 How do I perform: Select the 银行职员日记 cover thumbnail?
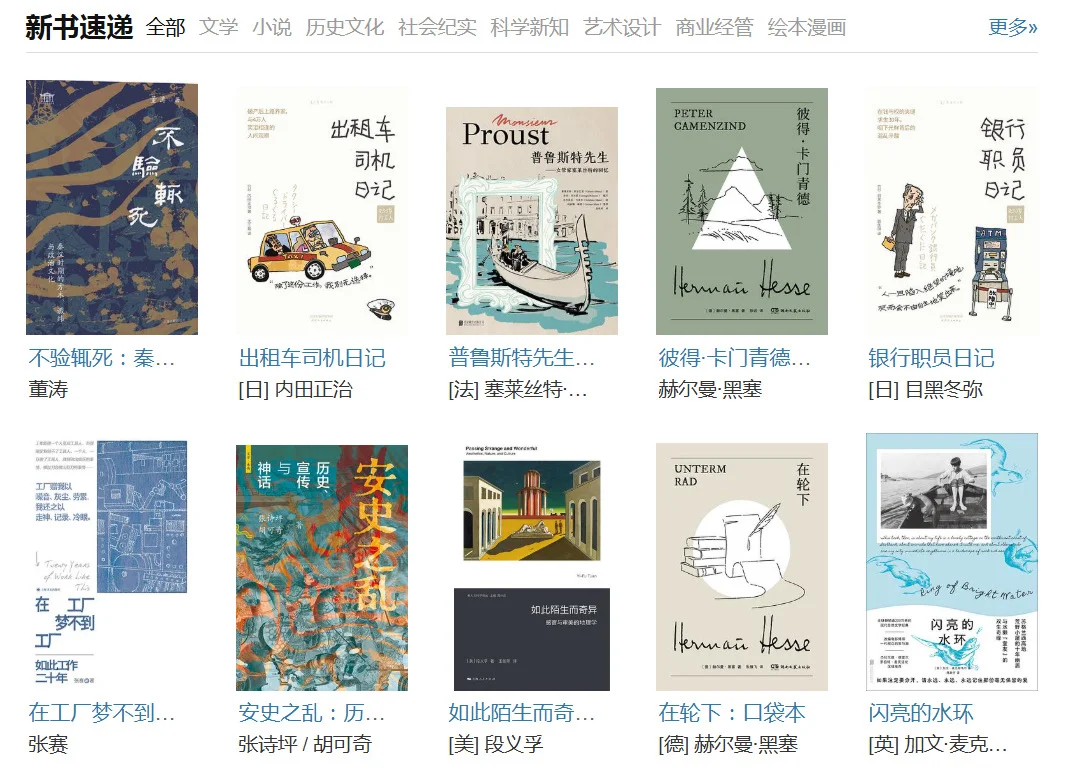(952, 211)
